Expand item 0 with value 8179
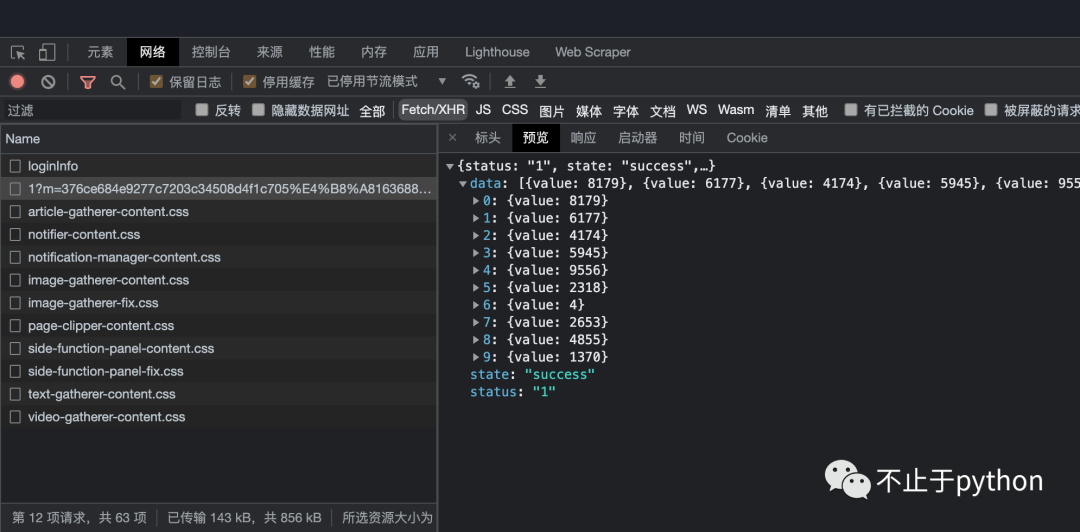This screenshot has height=532, width=1080. click(475, 201)
